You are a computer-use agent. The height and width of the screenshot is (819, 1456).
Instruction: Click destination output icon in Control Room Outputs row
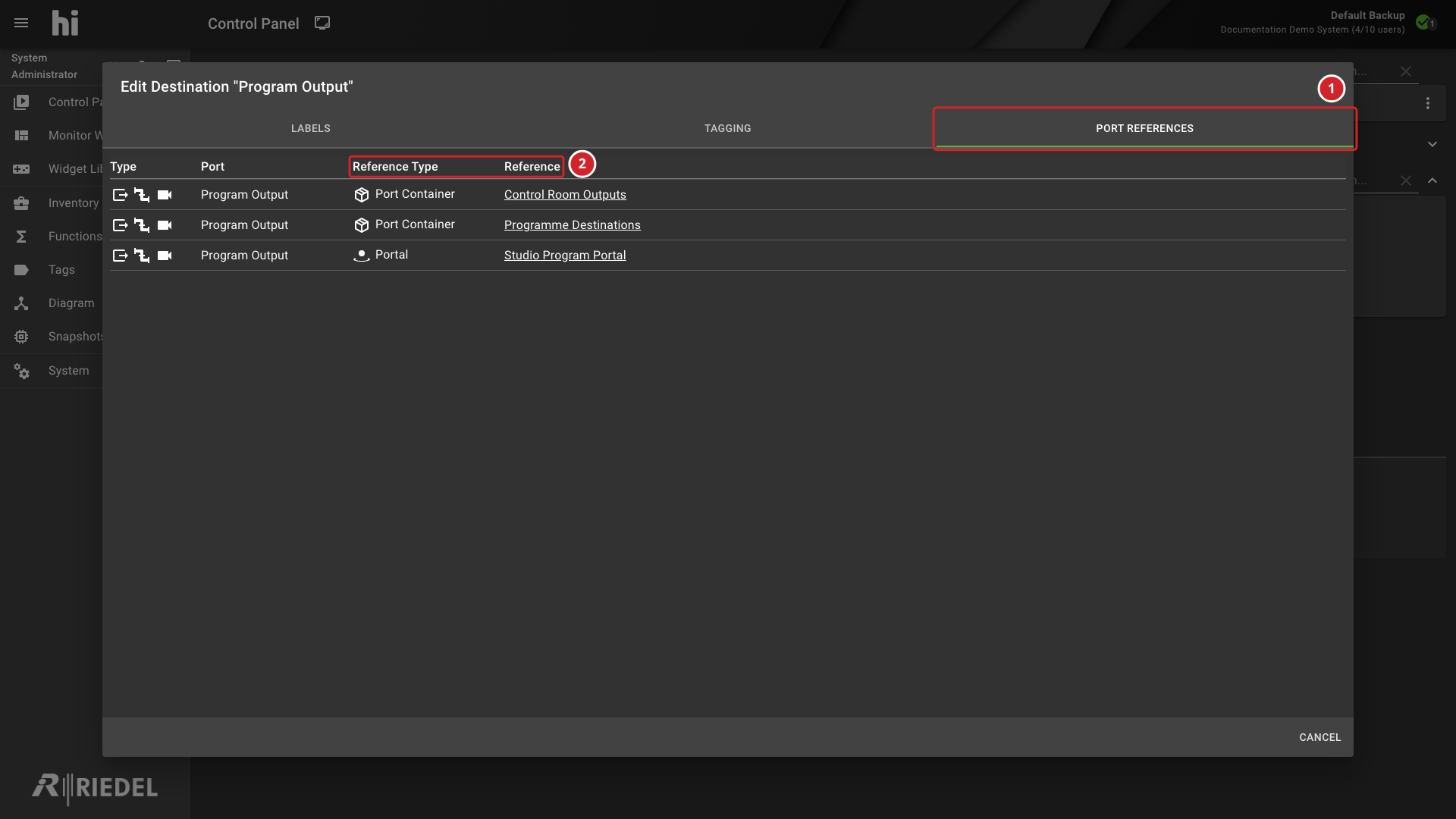coord(120,195)
